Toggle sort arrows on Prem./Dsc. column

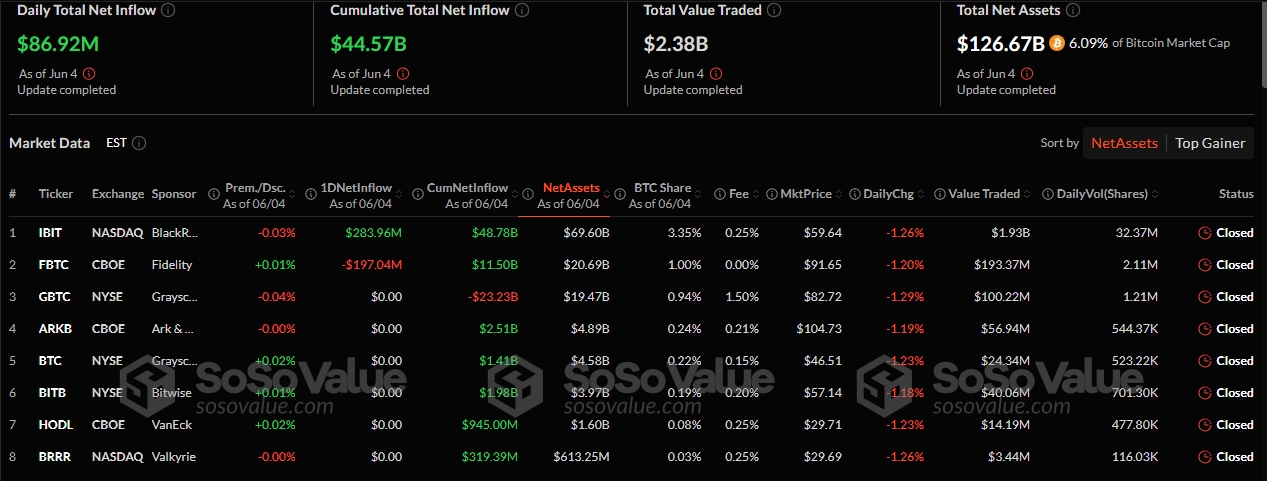(292, 194)
